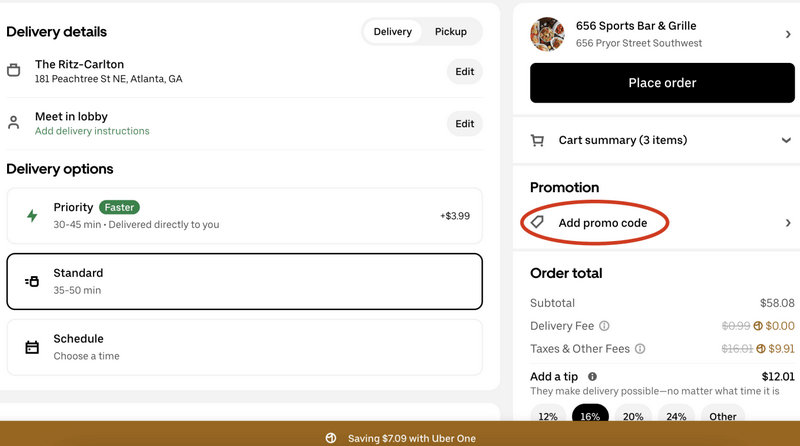Click the info icon next to Add a tip
The image size is (800, 446).
pos(593,377)
